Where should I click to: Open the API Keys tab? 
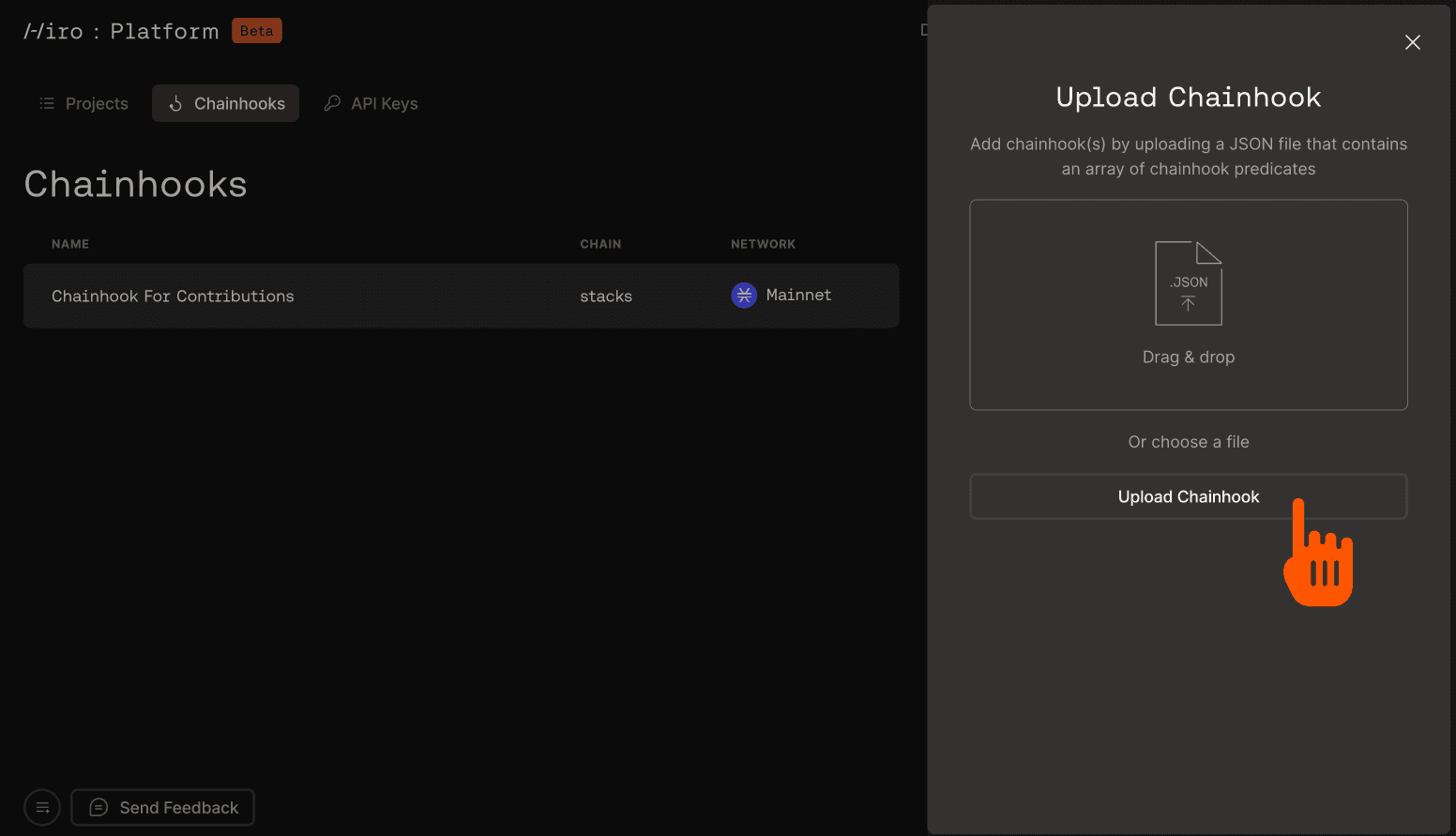tap(371, 103)
